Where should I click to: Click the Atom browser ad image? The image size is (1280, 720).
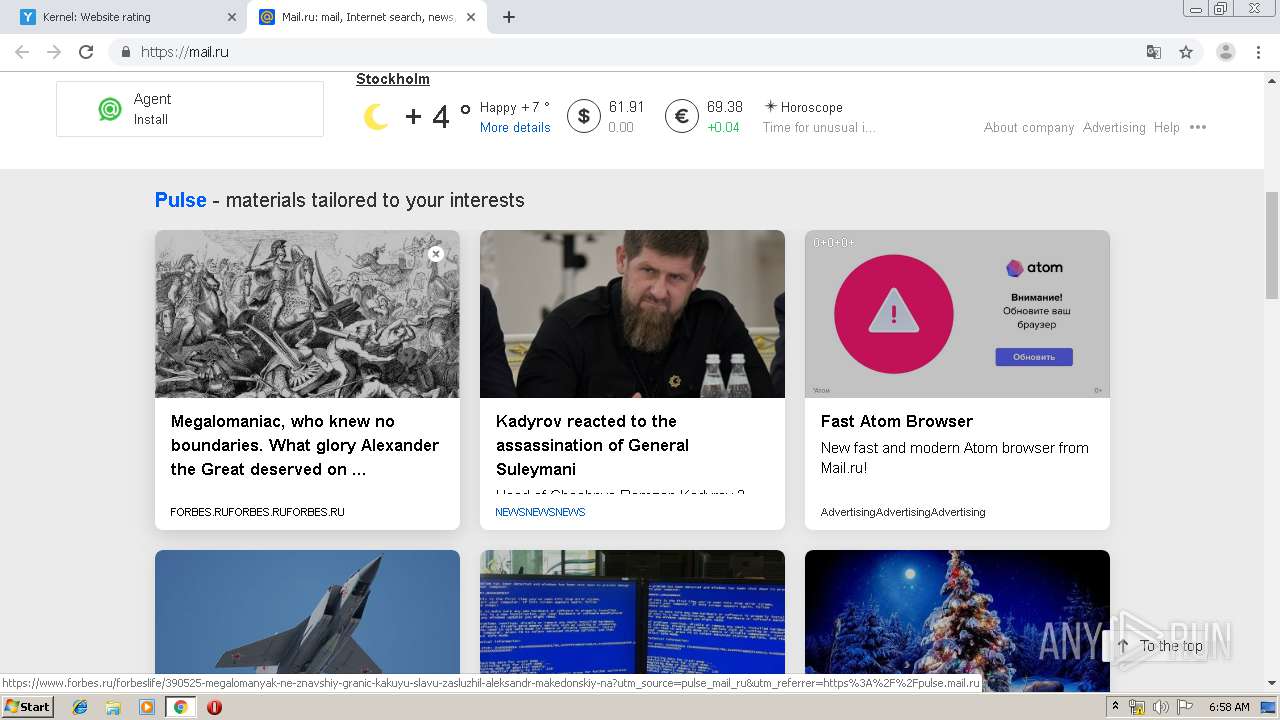tap(957, 314)
